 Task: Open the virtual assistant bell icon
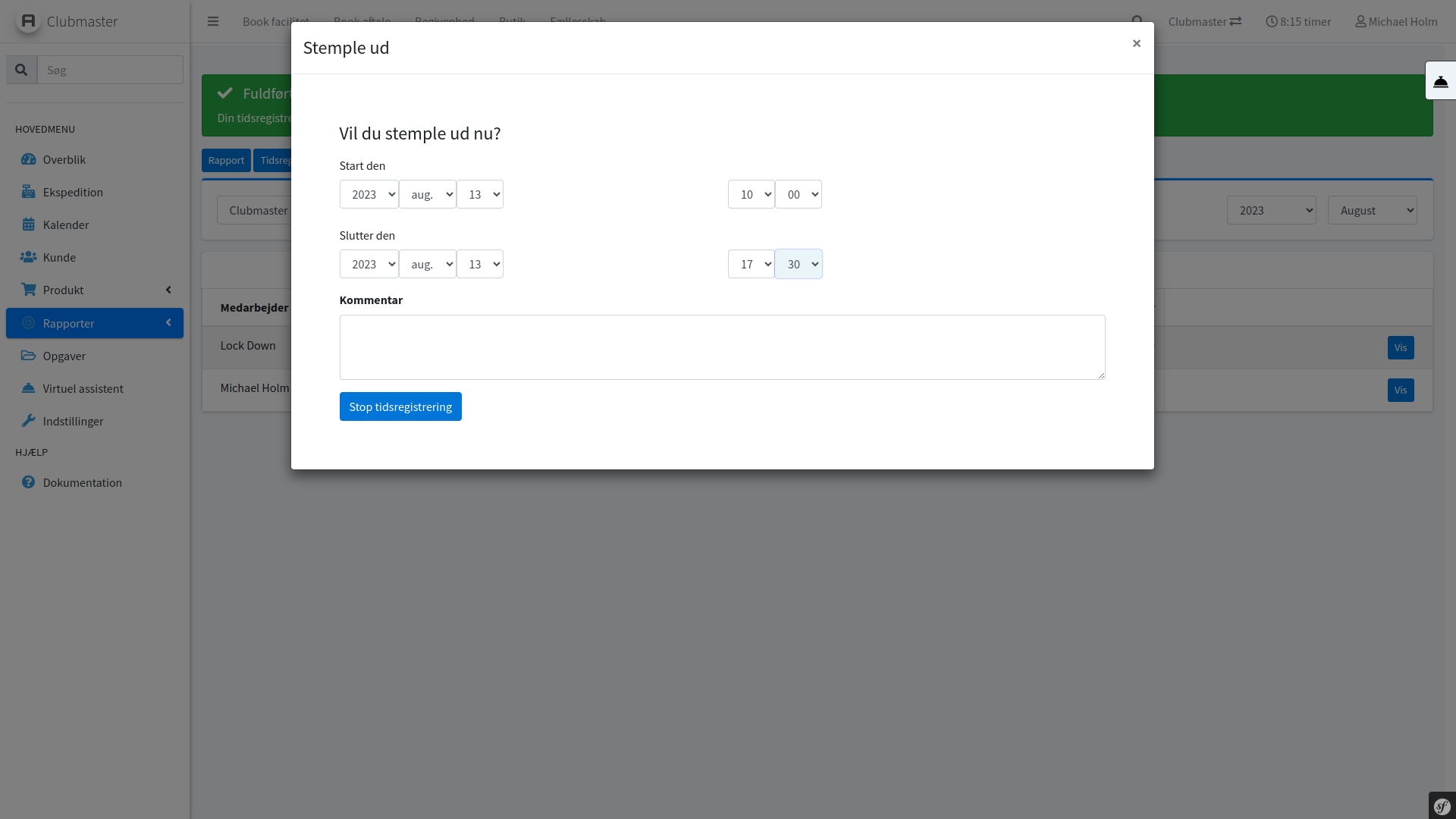[x=1440, y=81]
